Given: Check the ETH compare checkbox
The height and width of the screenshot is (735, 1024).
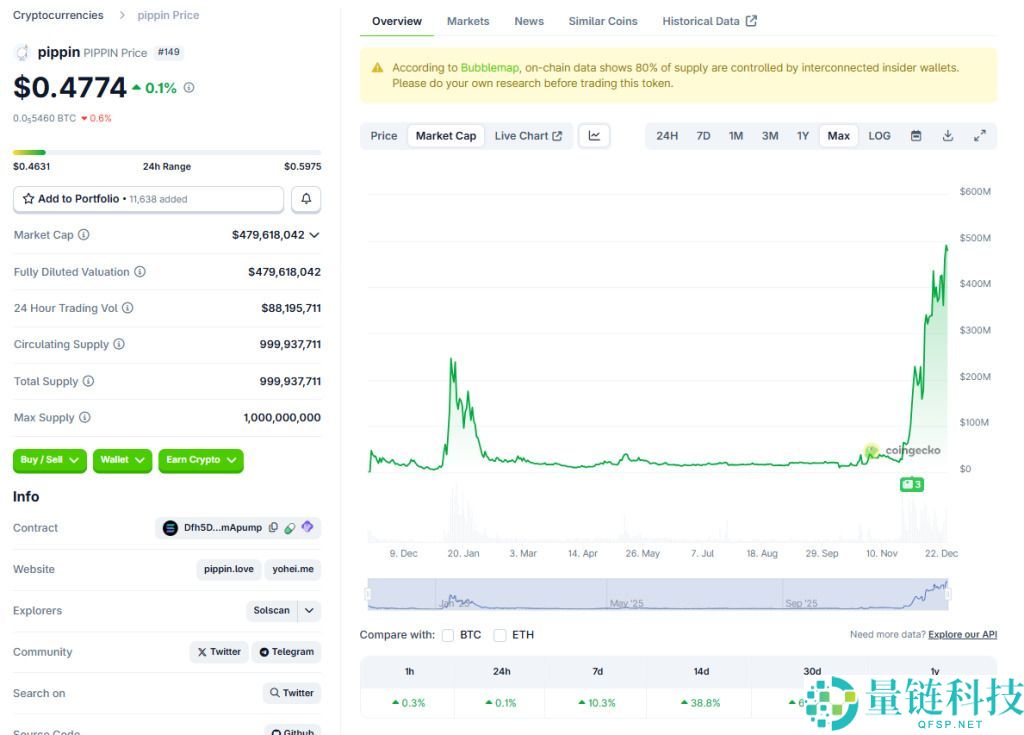Looking at the screenshot, I should coord(500,635).
